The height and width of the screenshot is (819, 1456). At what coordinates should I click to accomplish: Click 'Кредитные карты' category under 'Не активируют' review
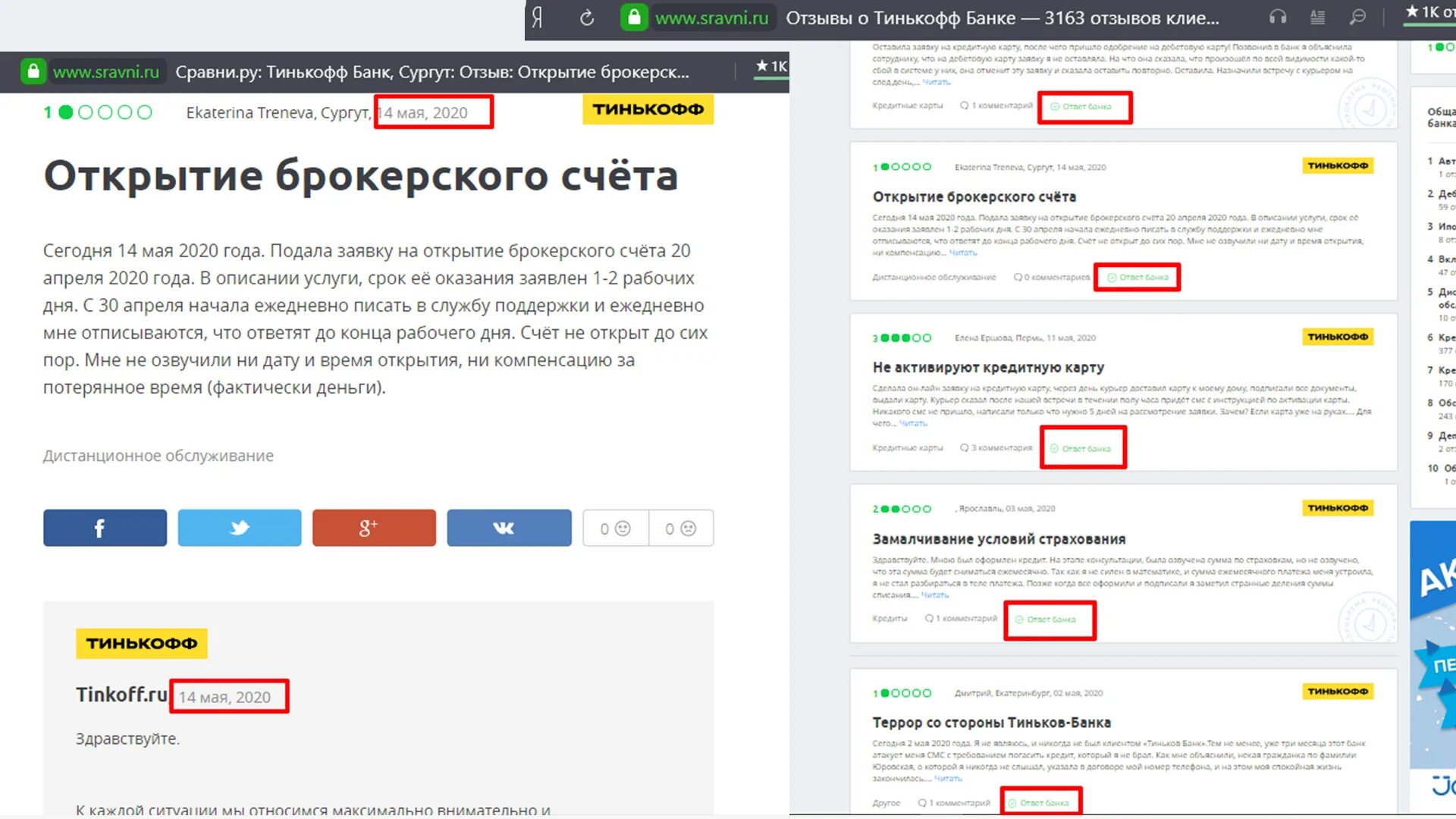click(908, 447)
